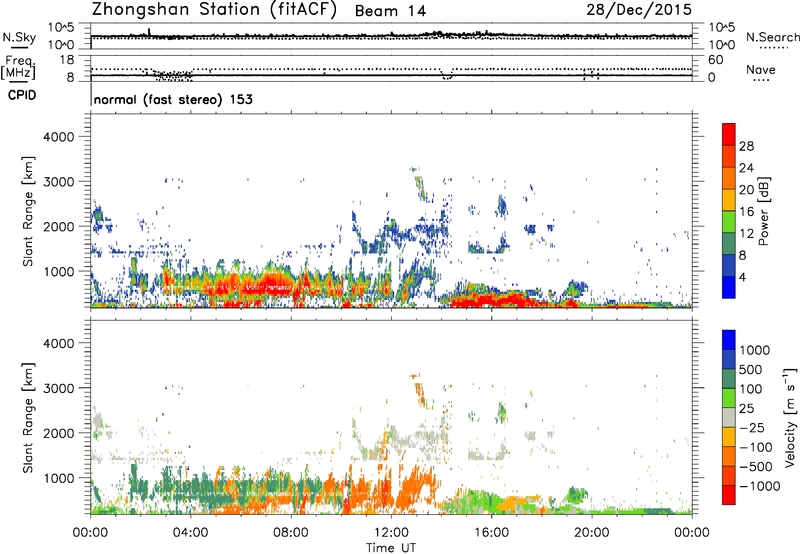
Task: Click the 'Time UT' axis label
Action: [391, 548]
